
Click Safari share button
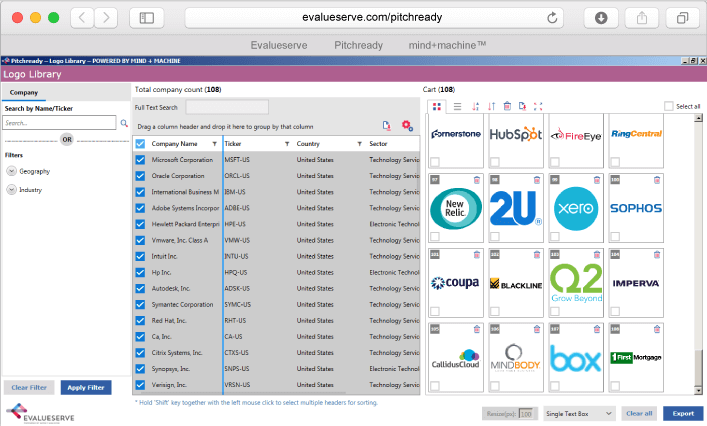642,18
